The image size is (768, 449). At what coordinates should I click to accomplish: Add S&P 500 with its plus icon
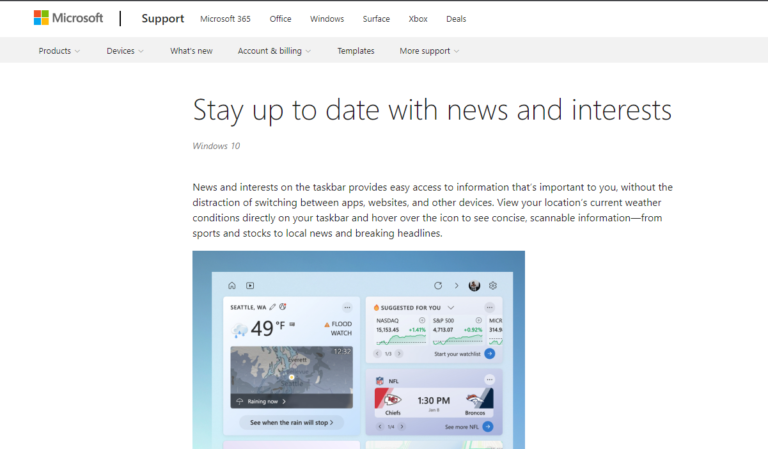(479, 320)
